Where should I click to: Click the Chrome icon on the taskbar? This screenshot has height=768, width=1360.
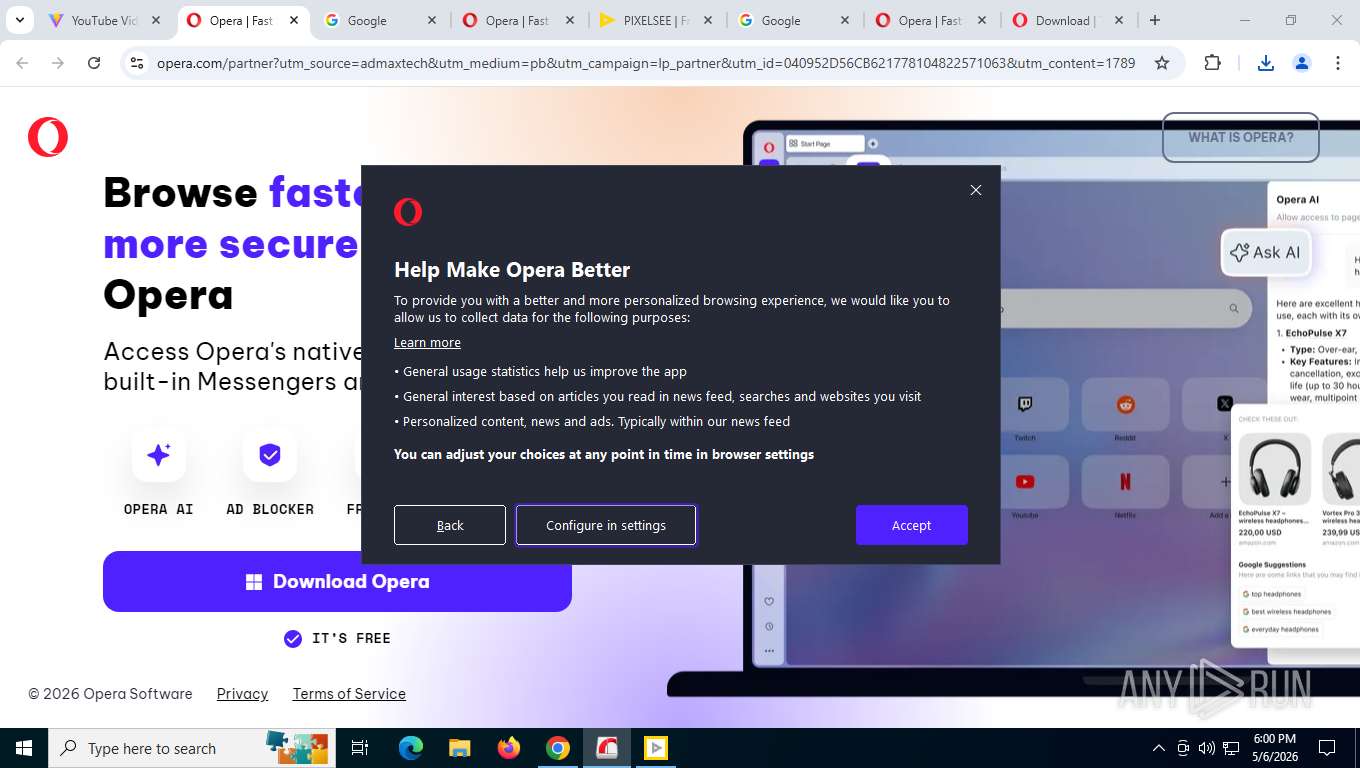pos(558,748)
